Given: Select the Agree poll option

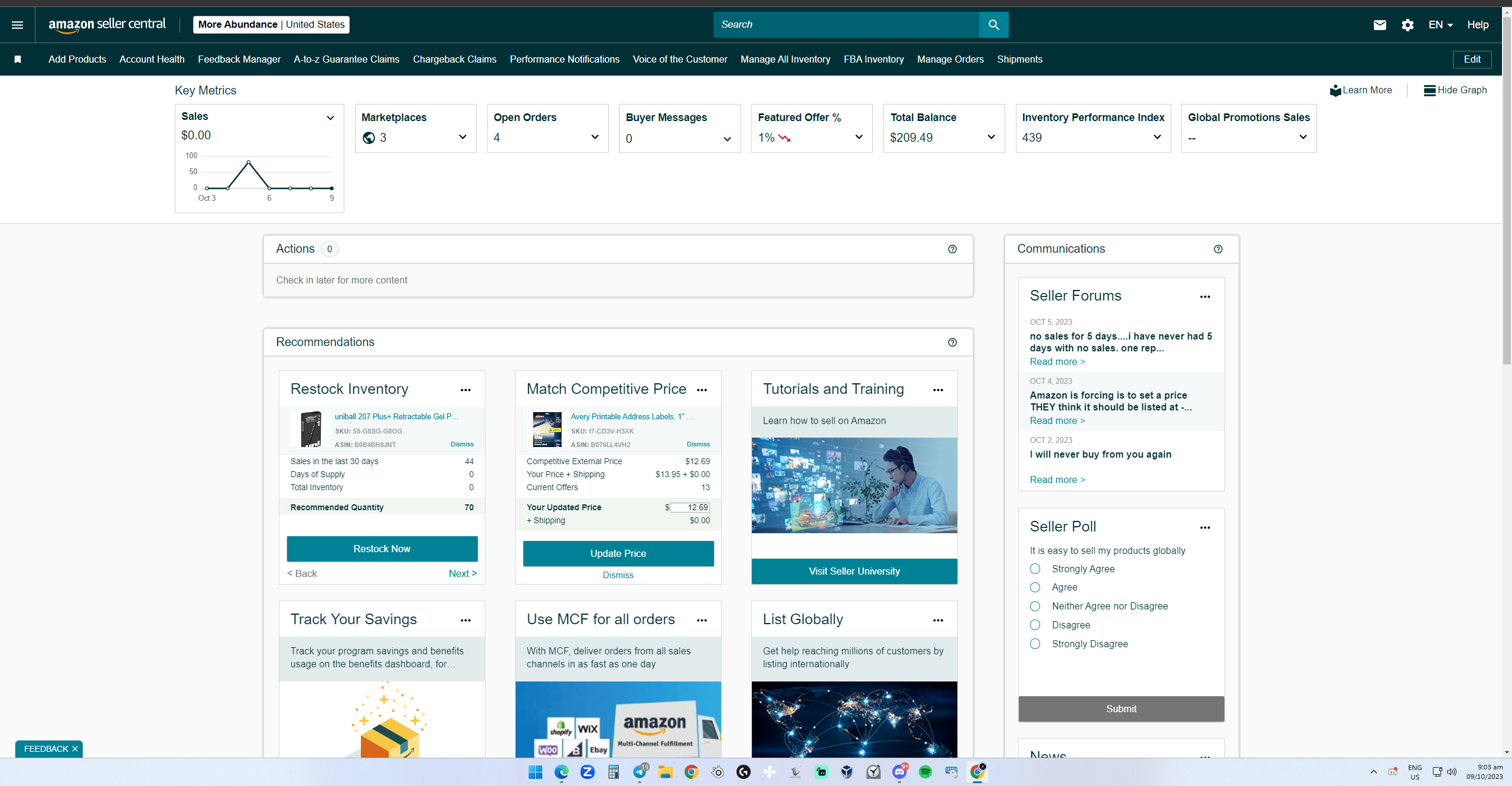Looking at the screenshot, I should [1035, 588].
